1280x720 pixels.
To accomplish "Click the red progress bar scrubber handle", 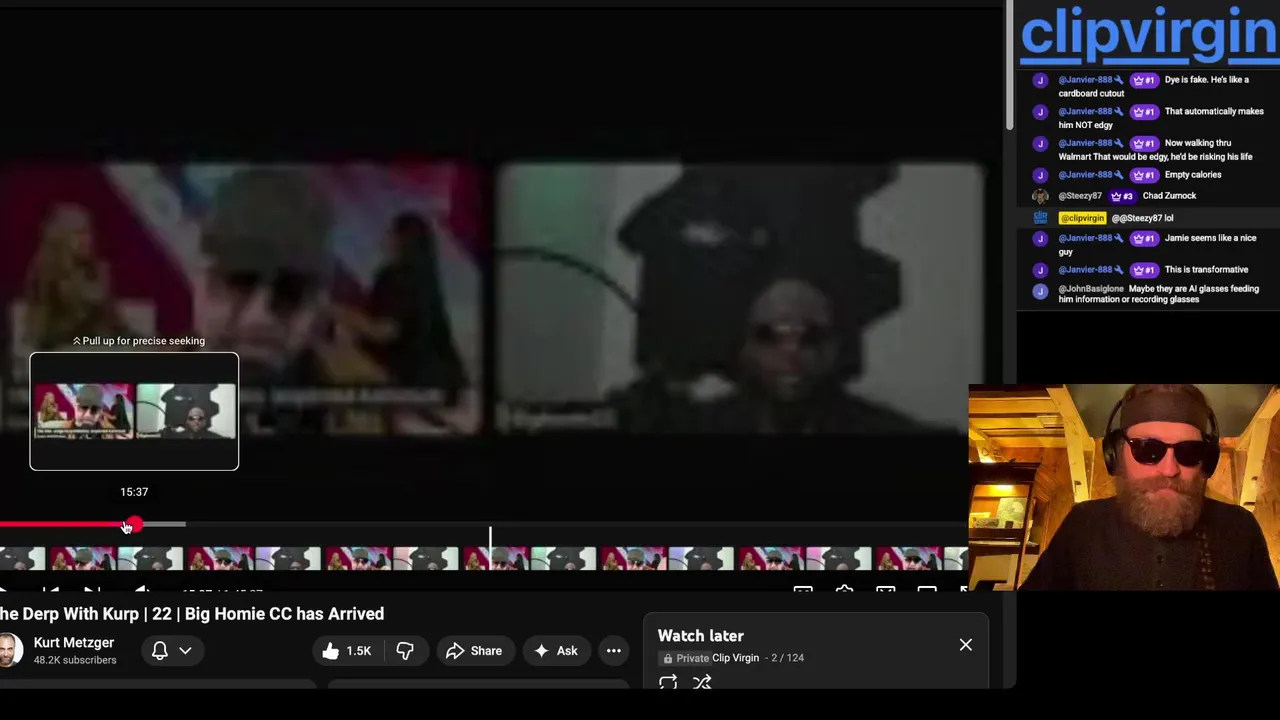I will pyautogui.click(x=134, y=525).
